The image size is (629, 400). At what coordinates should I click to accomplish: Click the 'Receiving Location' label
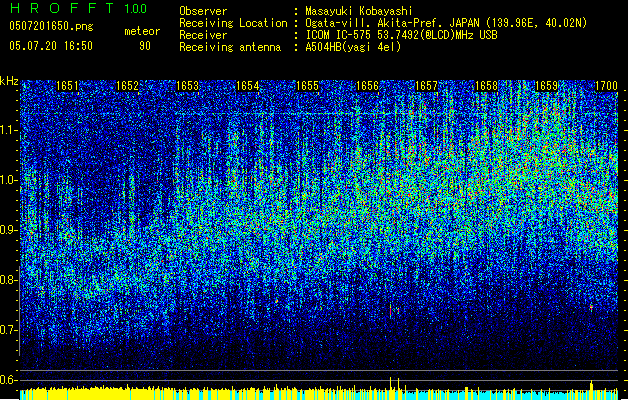[x=233, y=23]
